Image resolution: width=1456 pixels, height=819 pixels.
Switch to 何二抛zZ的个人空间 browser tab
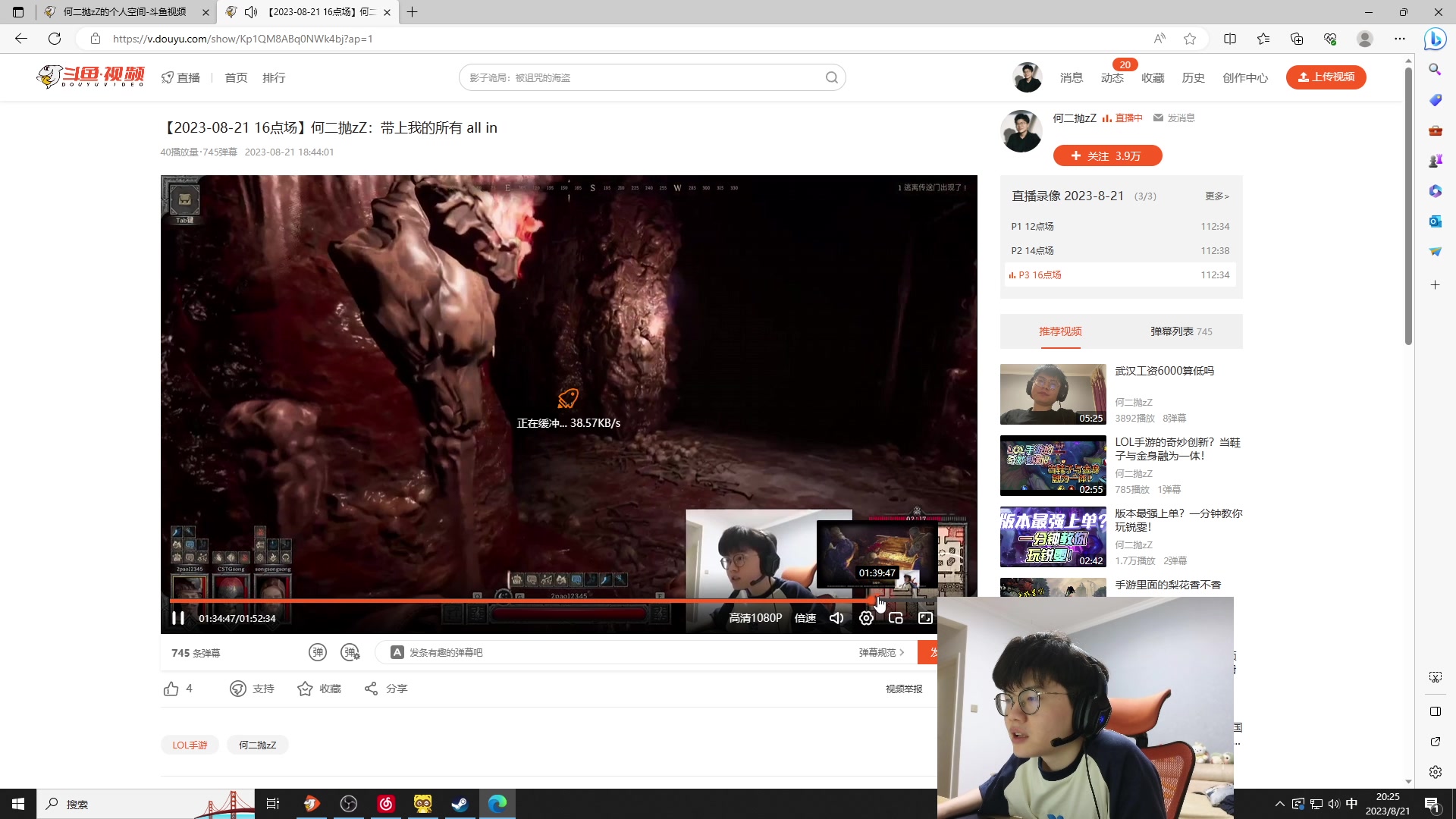(x=125, y=12)
